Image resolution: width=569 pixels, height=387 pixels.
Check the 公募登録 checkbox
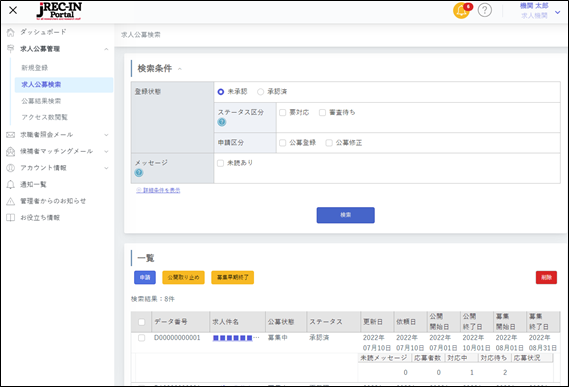(x=283, y=143)
